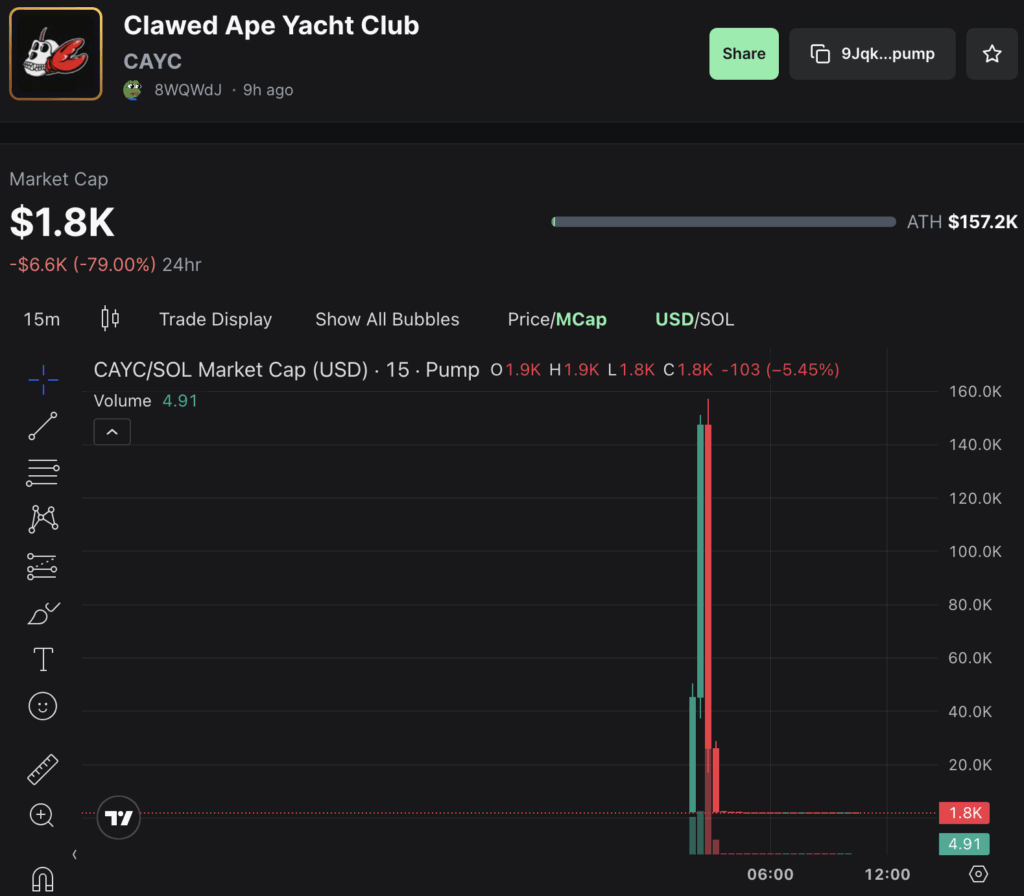The image size is (1024, 896).
Task: Open the emoji sticker tool
Action: pos(42,706)
